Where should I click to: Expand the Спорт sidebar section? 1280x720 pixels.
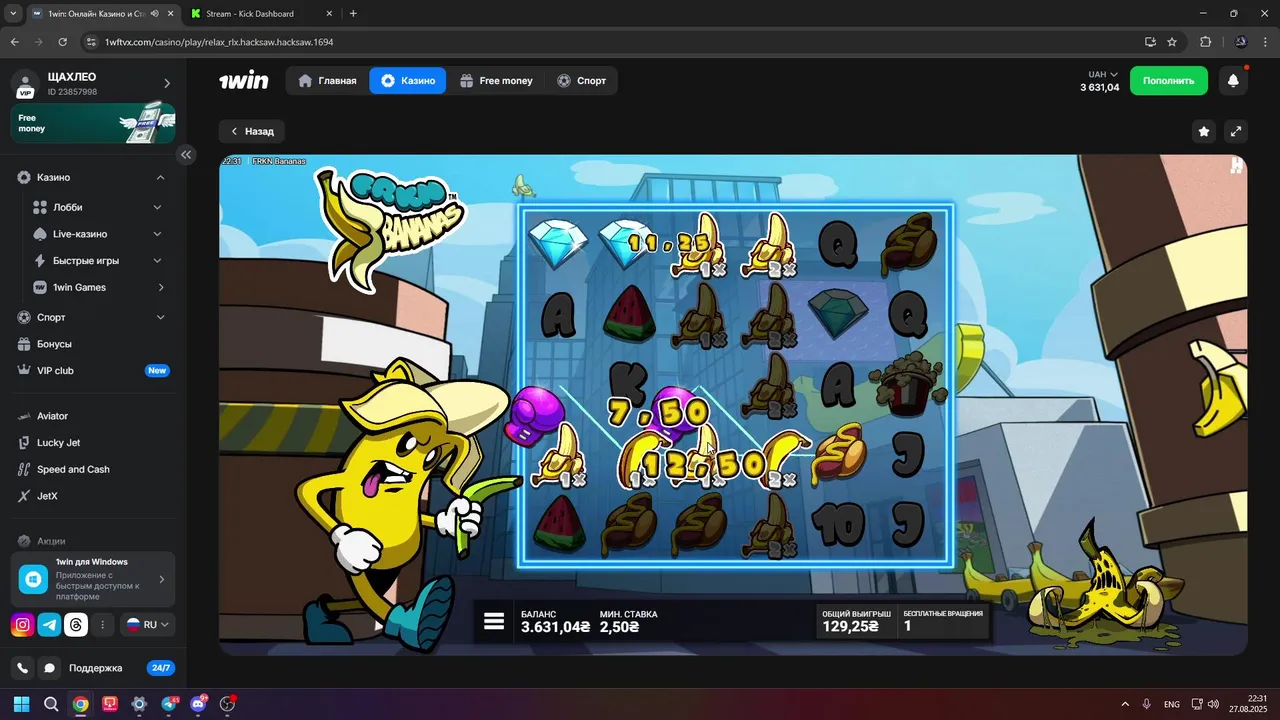(x=160, y=317)
